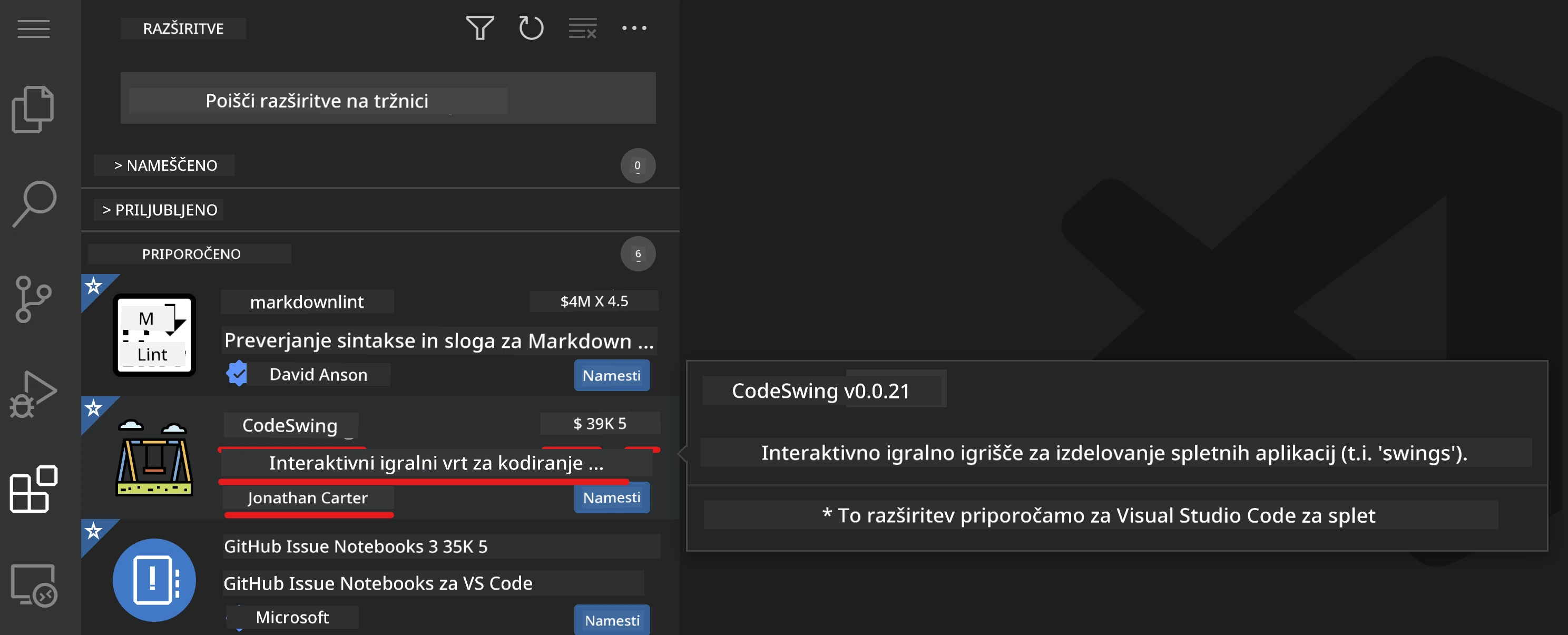The width and height of the screenshot is (1568, 635).
Task: Click the installed count badge showing 0
Action: point(638,165)
